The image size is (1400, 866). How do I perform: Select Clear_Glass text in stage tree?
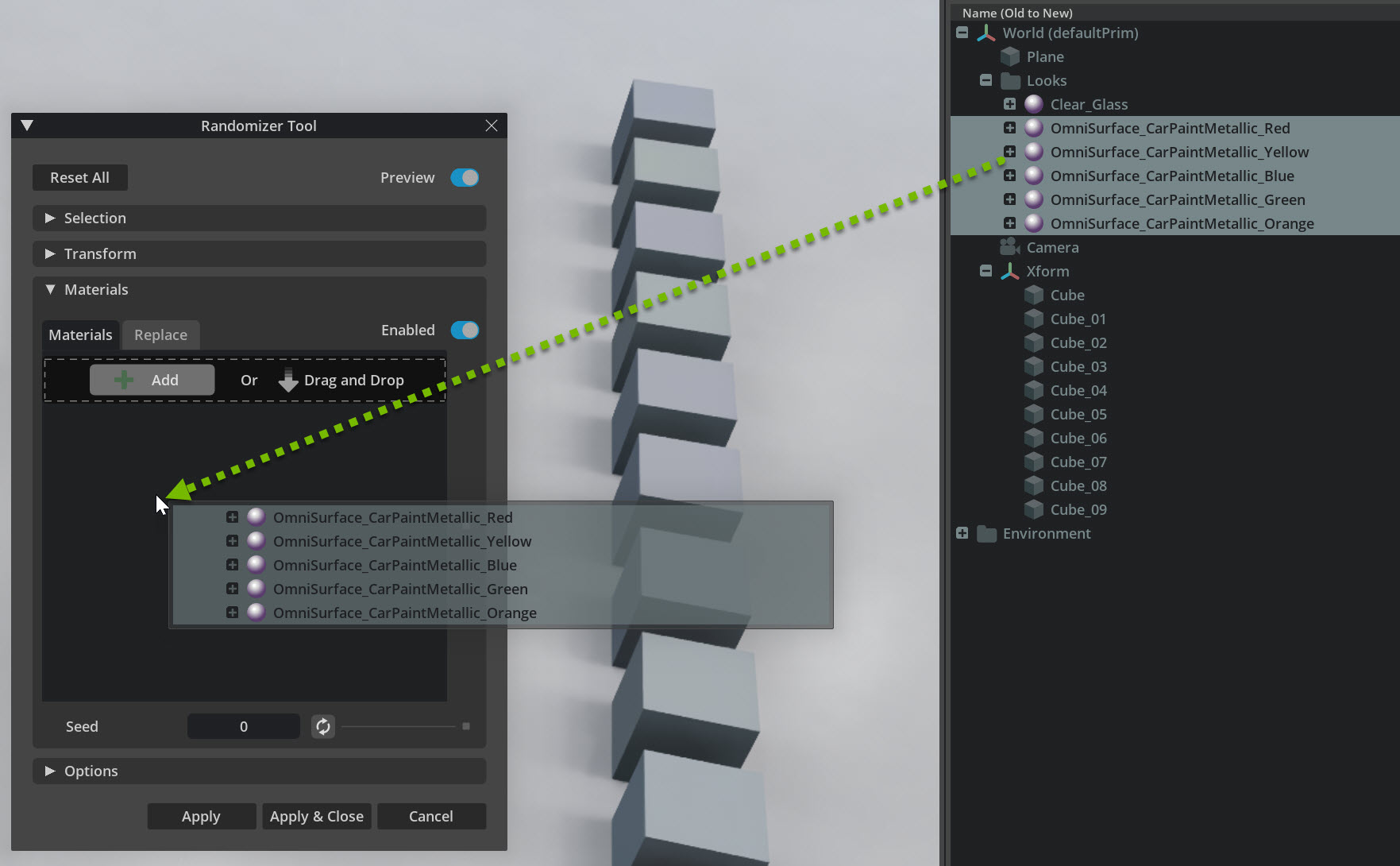1089,105
